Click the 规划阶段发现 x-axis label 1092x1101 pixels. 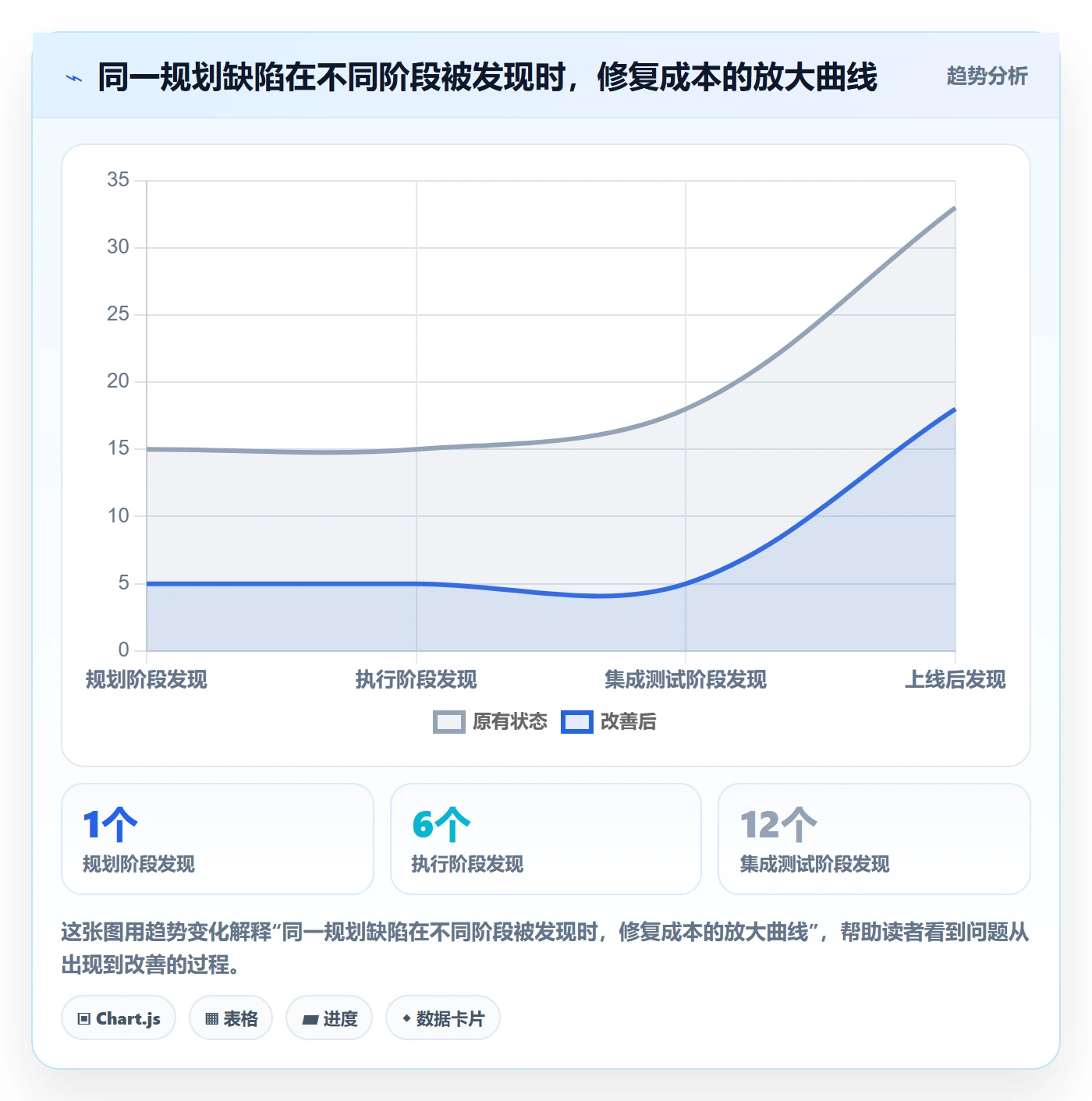[147, 680]
